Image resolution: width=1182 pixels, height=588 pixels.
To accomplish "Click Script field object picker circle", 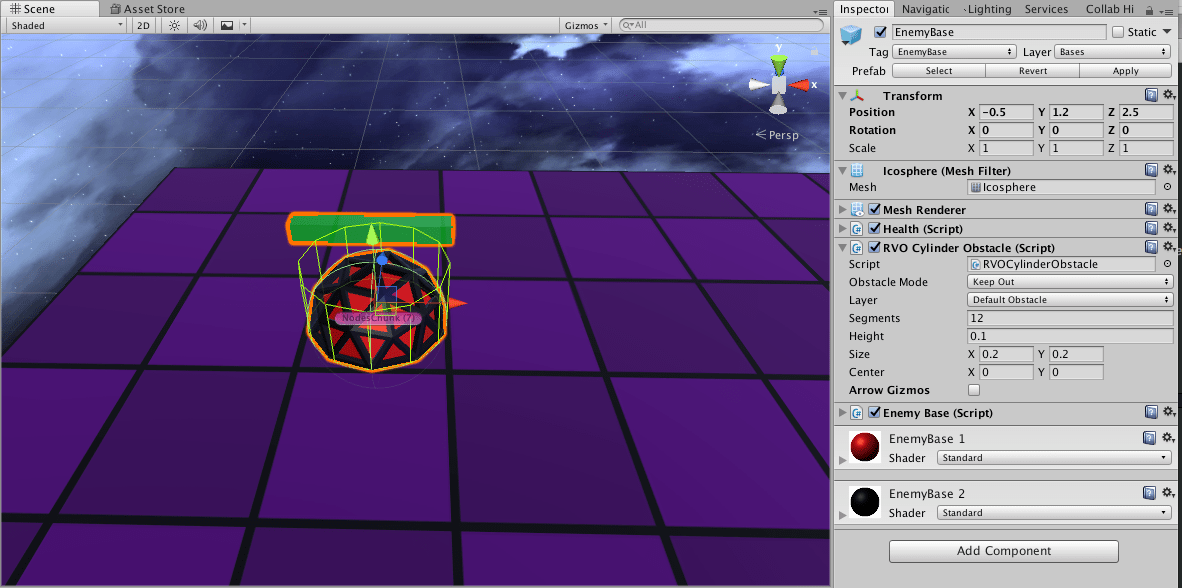I will pyautogui.click(x=1167, y=264).
